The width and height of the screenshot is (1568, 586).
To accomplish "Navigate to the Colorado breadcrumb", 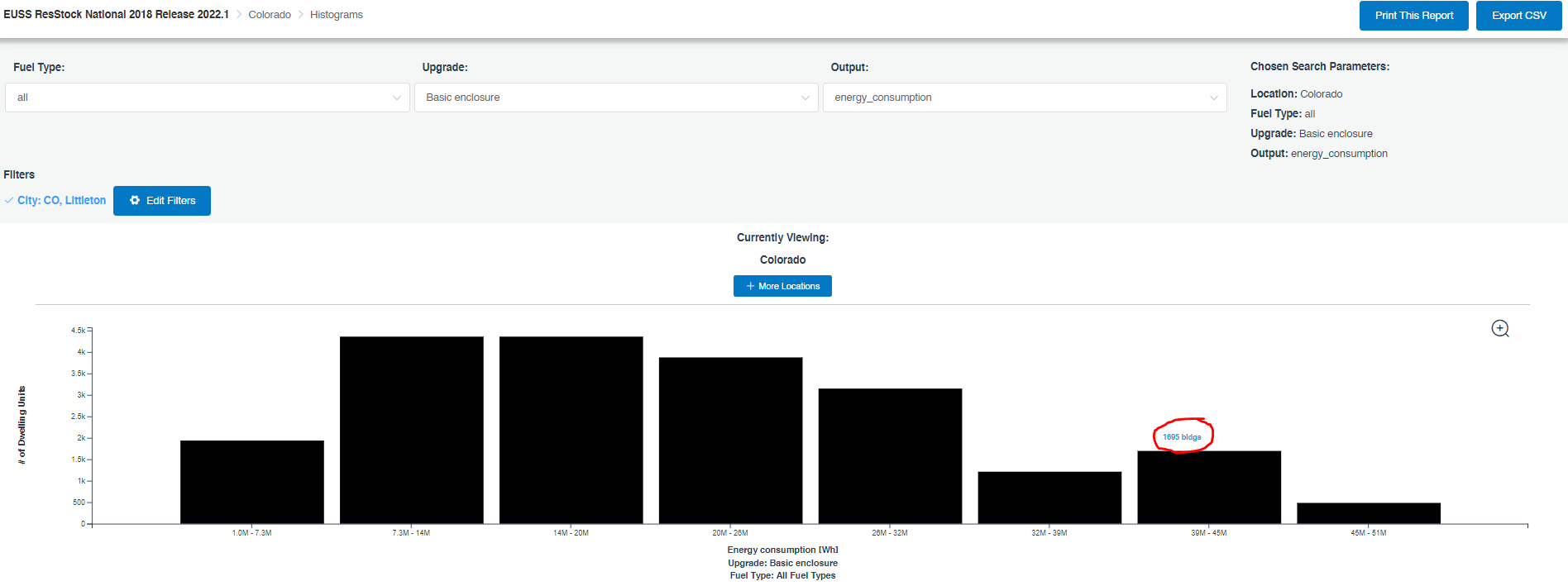I will pos(270,15).
